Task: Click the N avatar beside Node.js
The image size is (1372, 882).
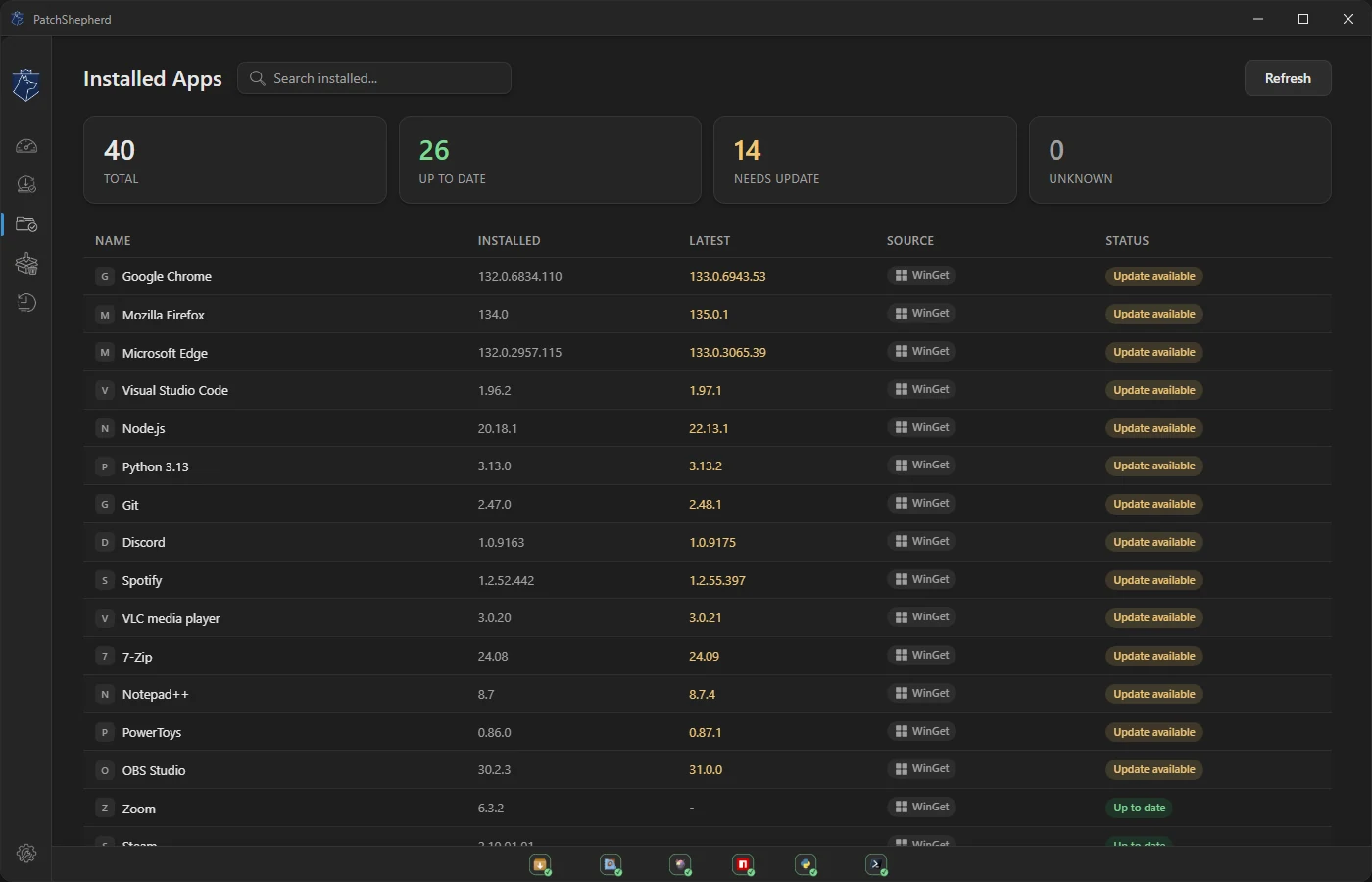Action: click(105, 428)
